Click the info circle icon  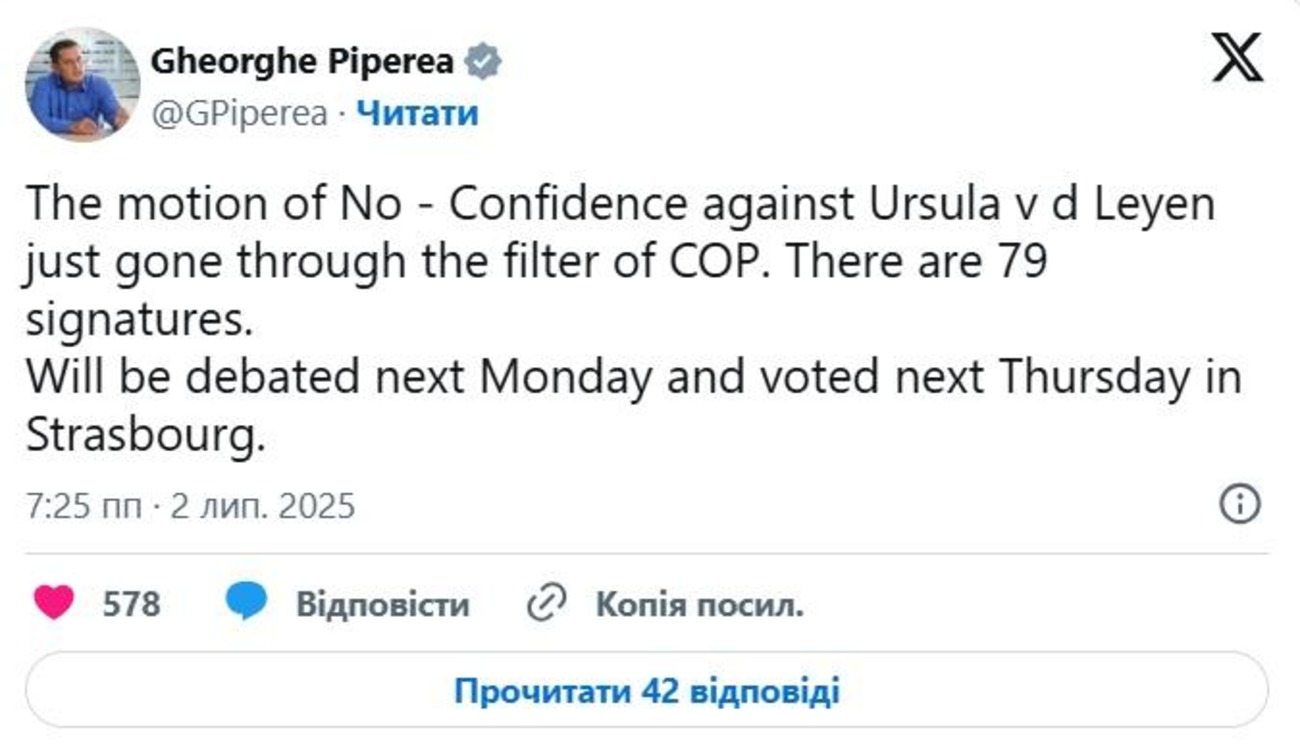tap(1240, 504)
